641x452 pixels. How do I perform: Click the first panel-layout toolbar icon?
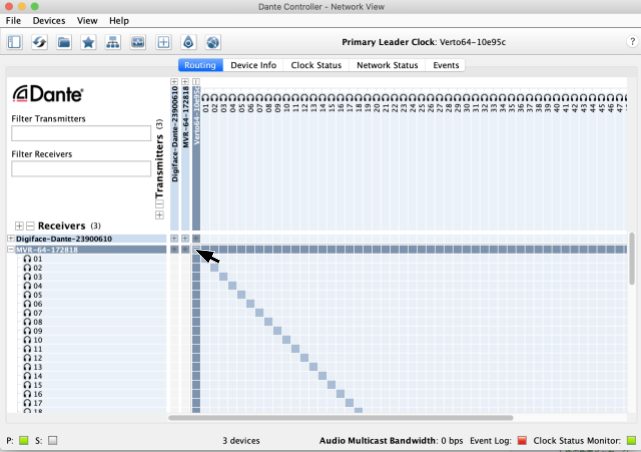point(14,42)
